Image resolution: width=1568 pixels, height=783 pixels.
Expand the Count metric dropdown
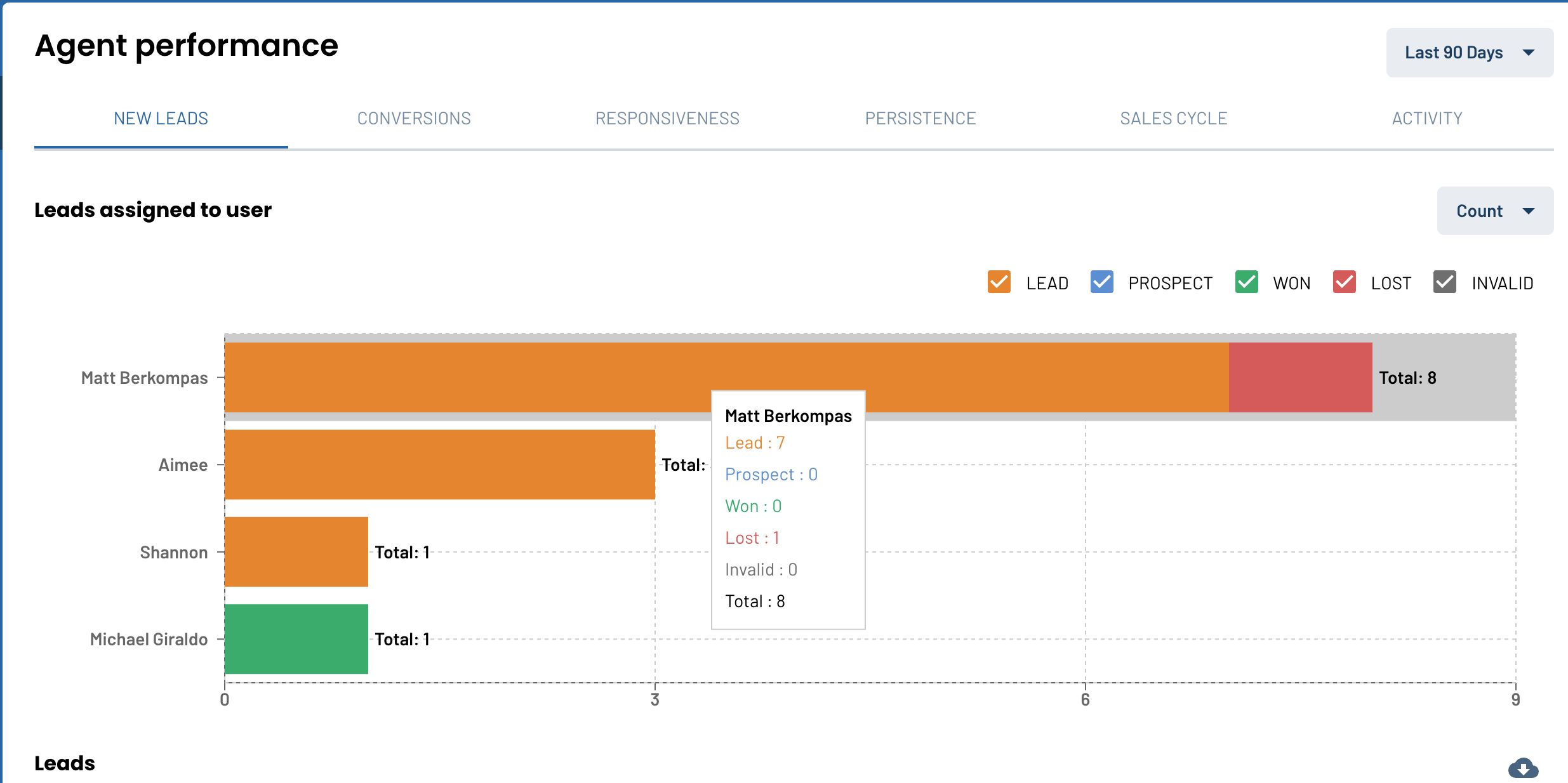click(1495, 211)
